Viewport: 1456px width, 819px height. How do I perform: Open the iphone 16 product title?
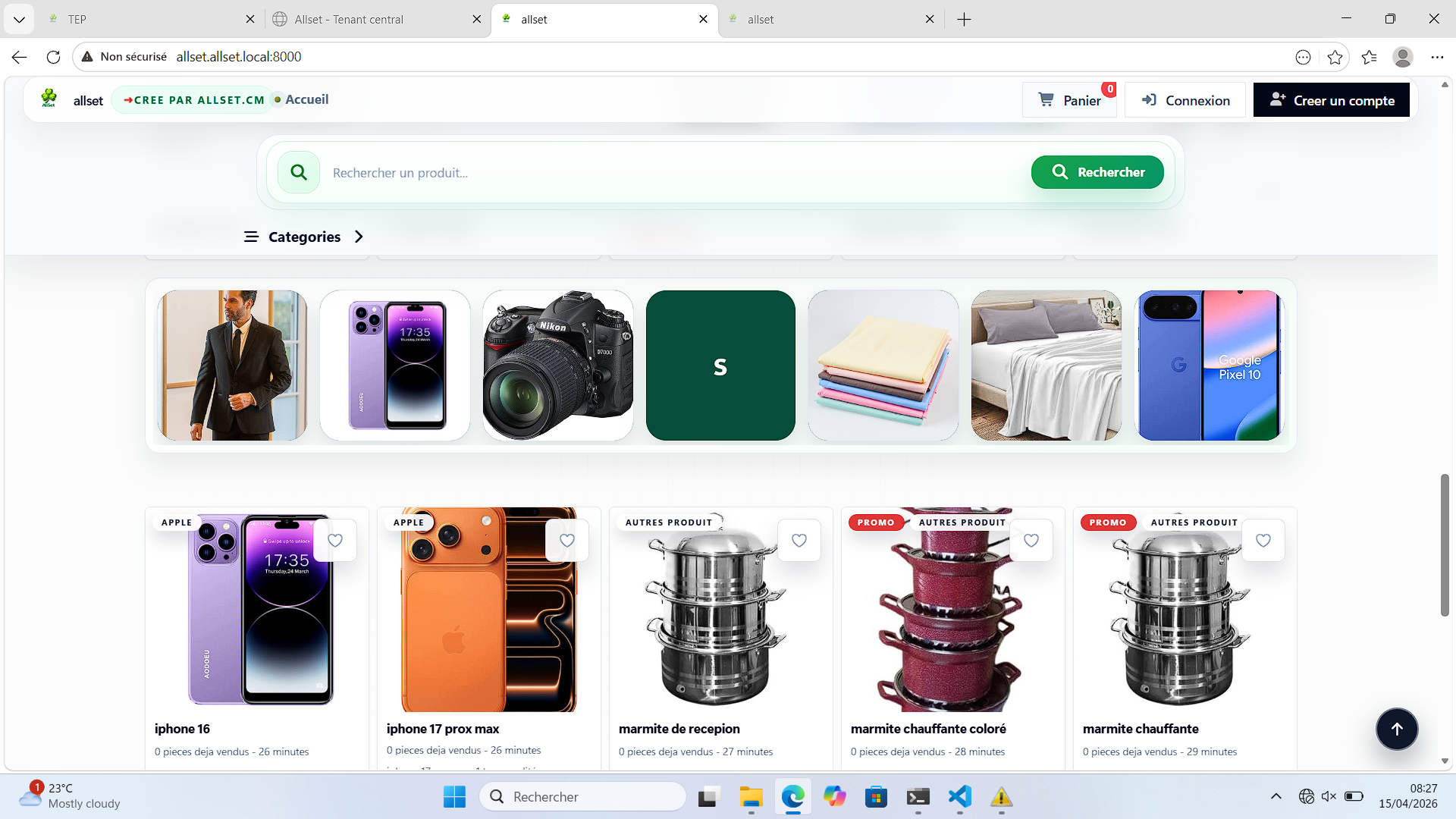point(182,729)
